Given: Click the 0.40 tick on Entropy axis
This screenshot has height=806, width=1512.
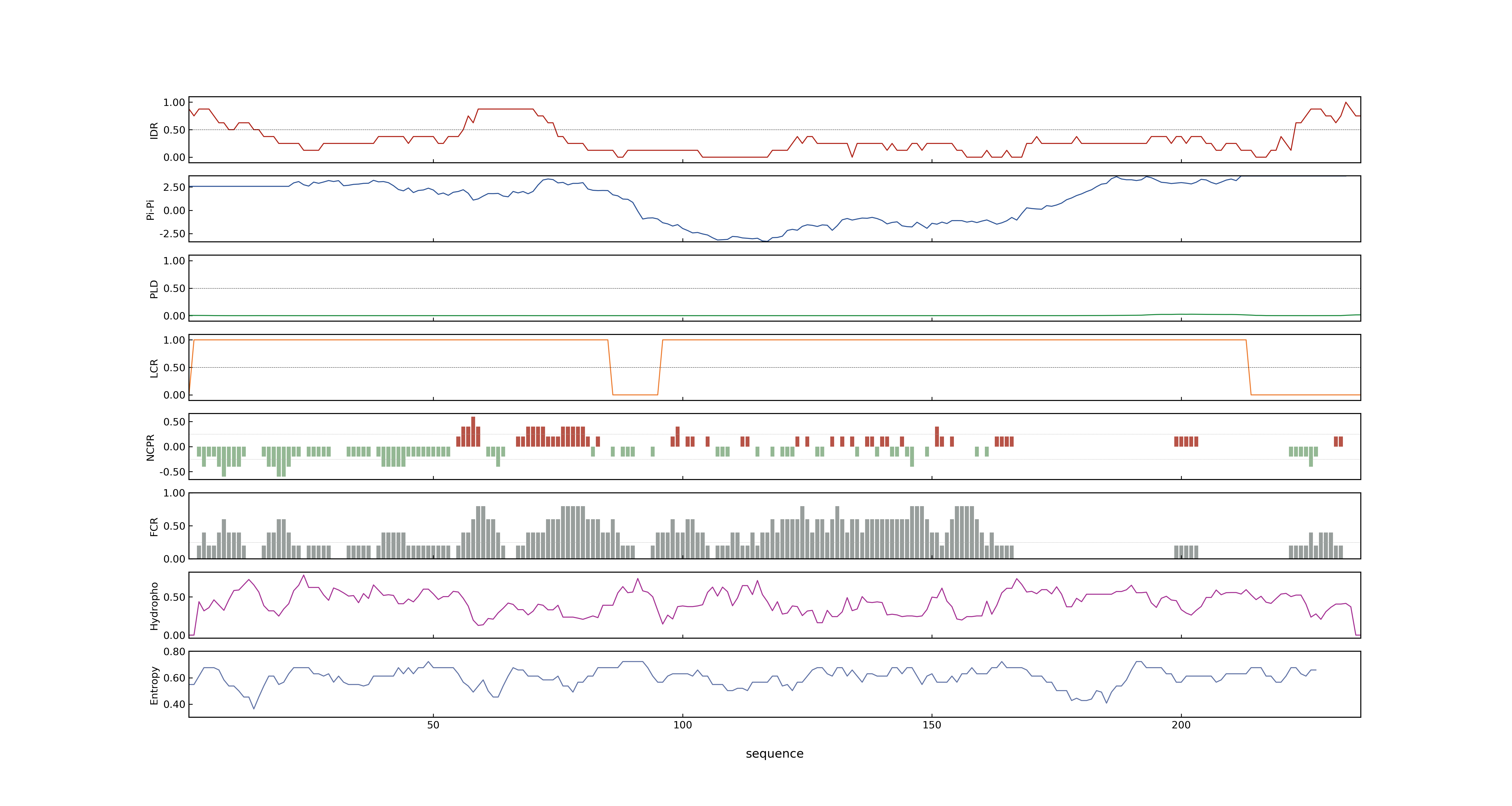Looking at the screenshot, I should point(174,704).
